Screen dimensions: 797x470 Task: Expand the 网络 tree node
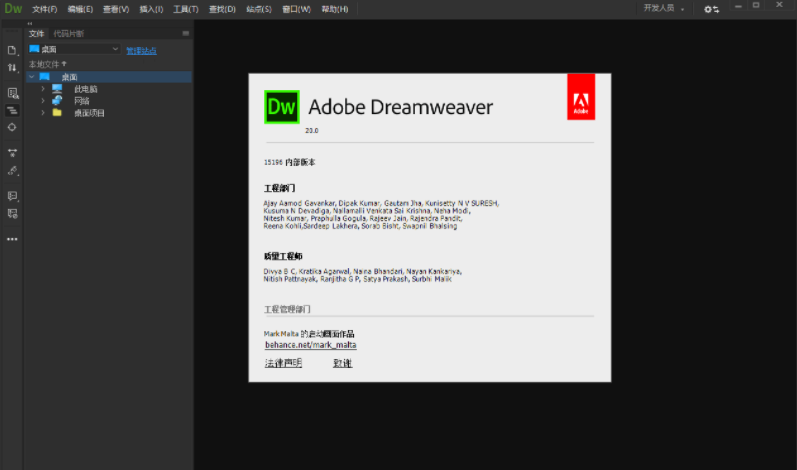[x=43, y=101]
